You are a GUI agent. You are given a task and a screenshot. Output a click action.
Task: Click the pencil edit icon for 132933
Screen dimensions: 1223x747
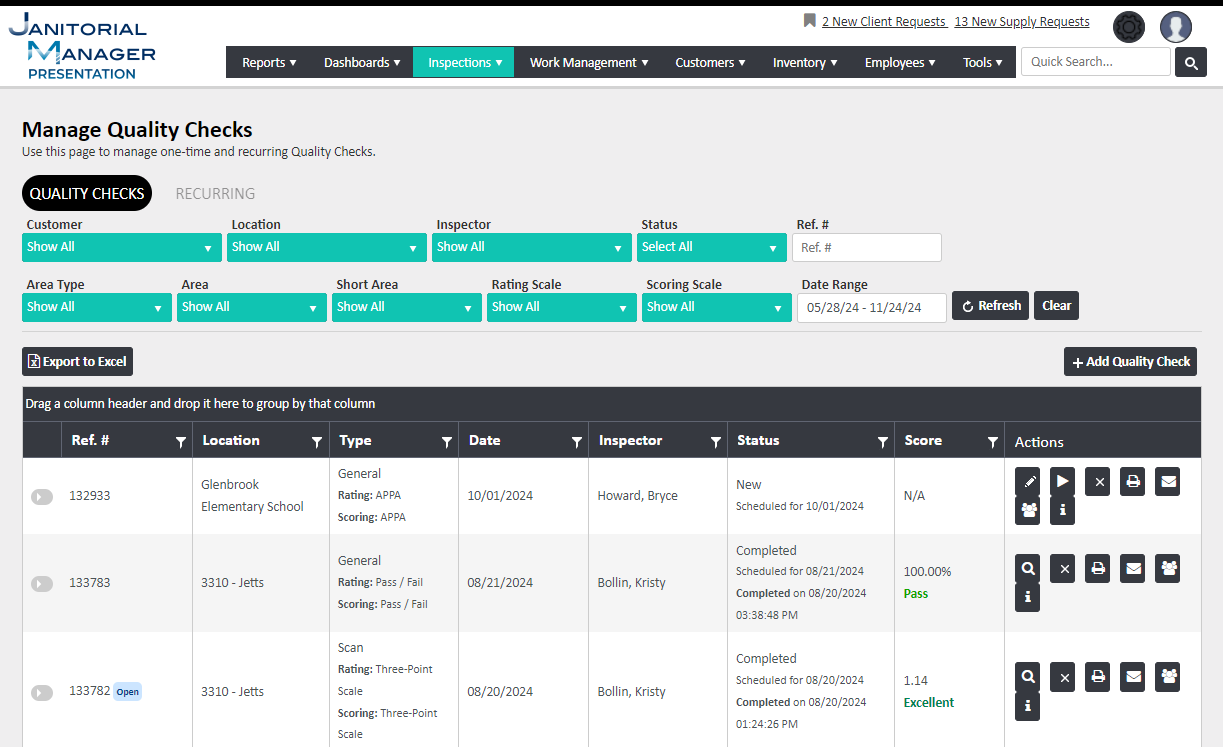(x=1027, y=481)
